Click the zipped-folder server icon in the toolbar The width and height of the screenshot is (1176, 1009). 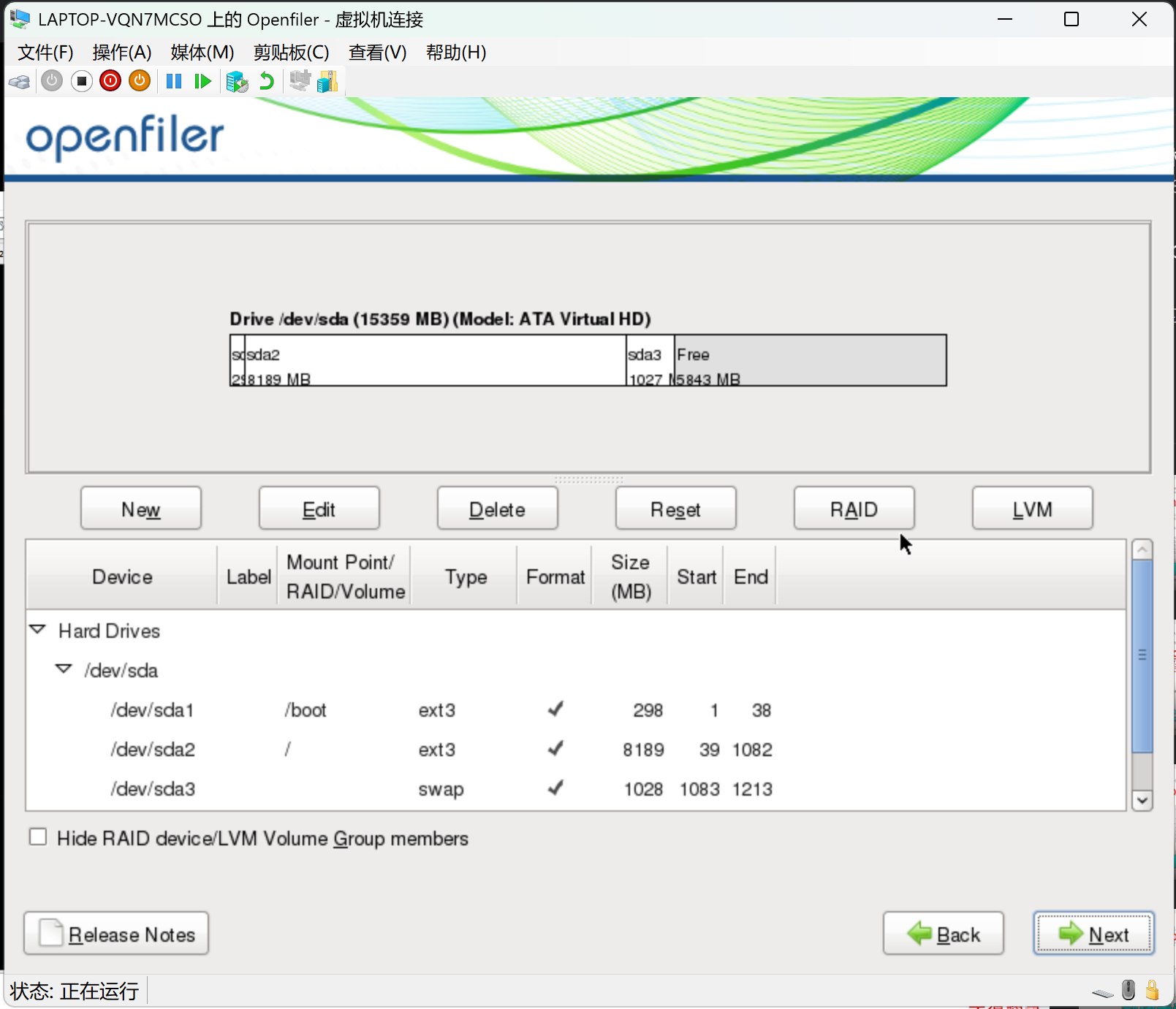[x=328, y=80]
